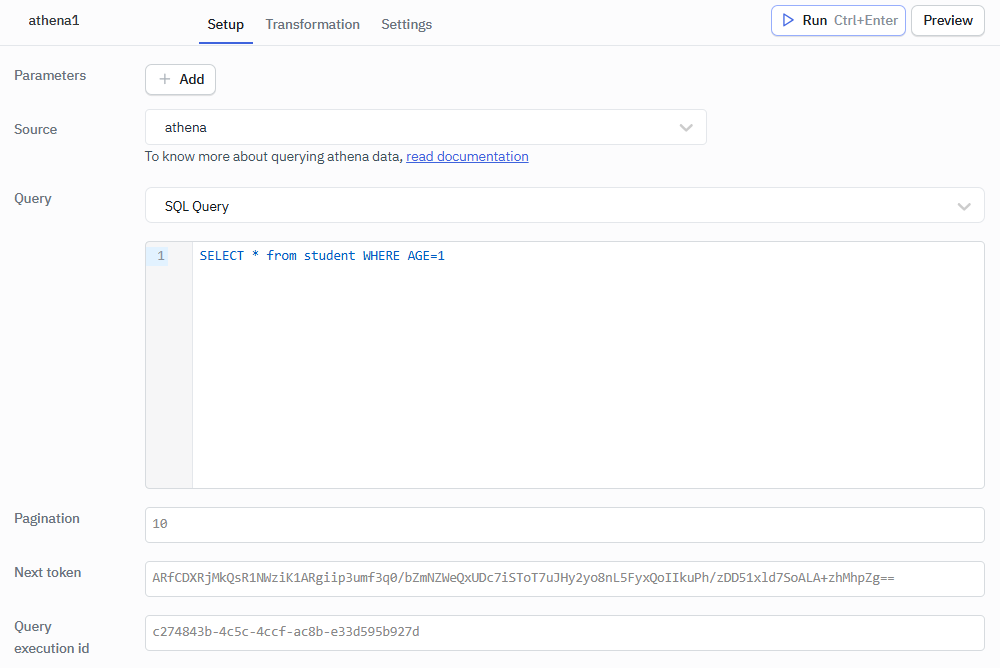Select the Query execution id field
The image size is (1000, 668).
564,632
